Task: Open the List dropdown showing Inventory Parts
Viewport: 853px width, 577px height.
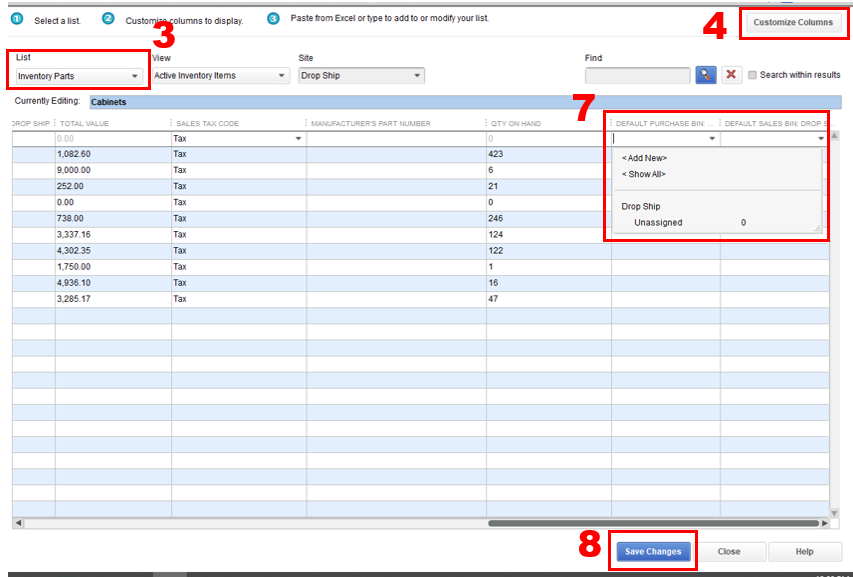Action: point(78,76)
